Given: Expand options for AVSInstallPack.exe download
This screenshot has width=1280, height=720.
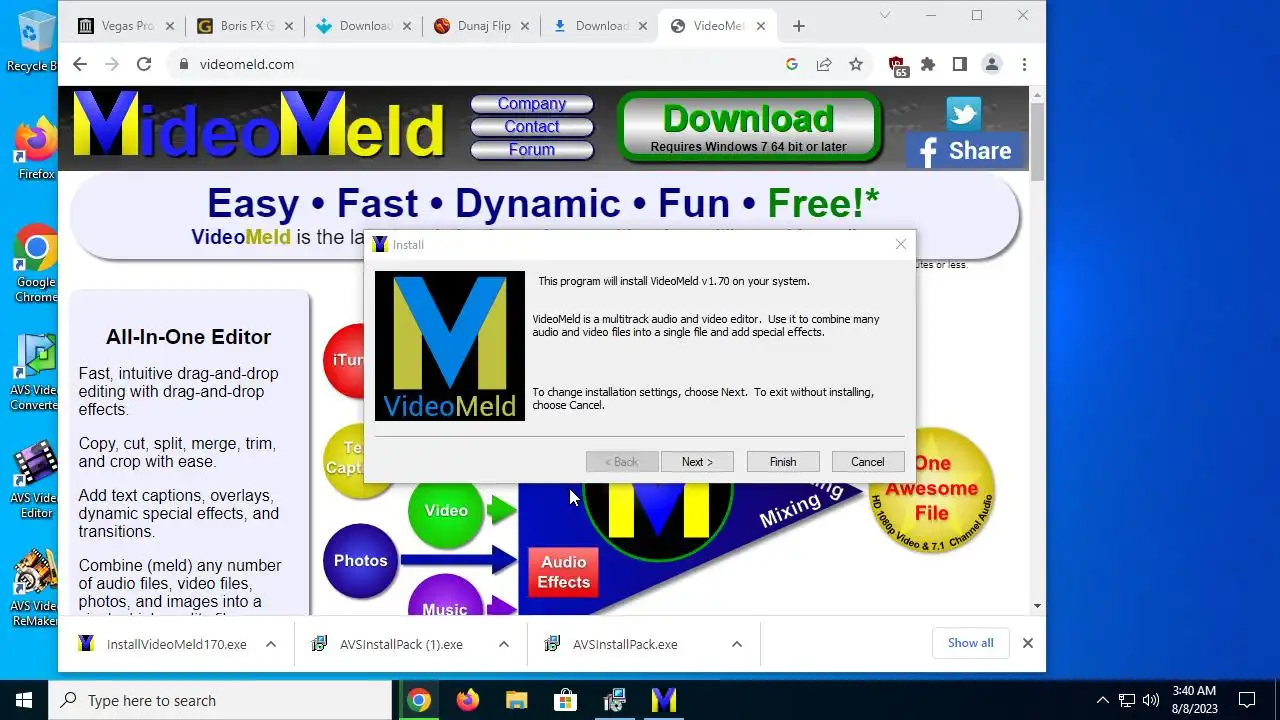Looking at the screenshot, I should [737, 644].
